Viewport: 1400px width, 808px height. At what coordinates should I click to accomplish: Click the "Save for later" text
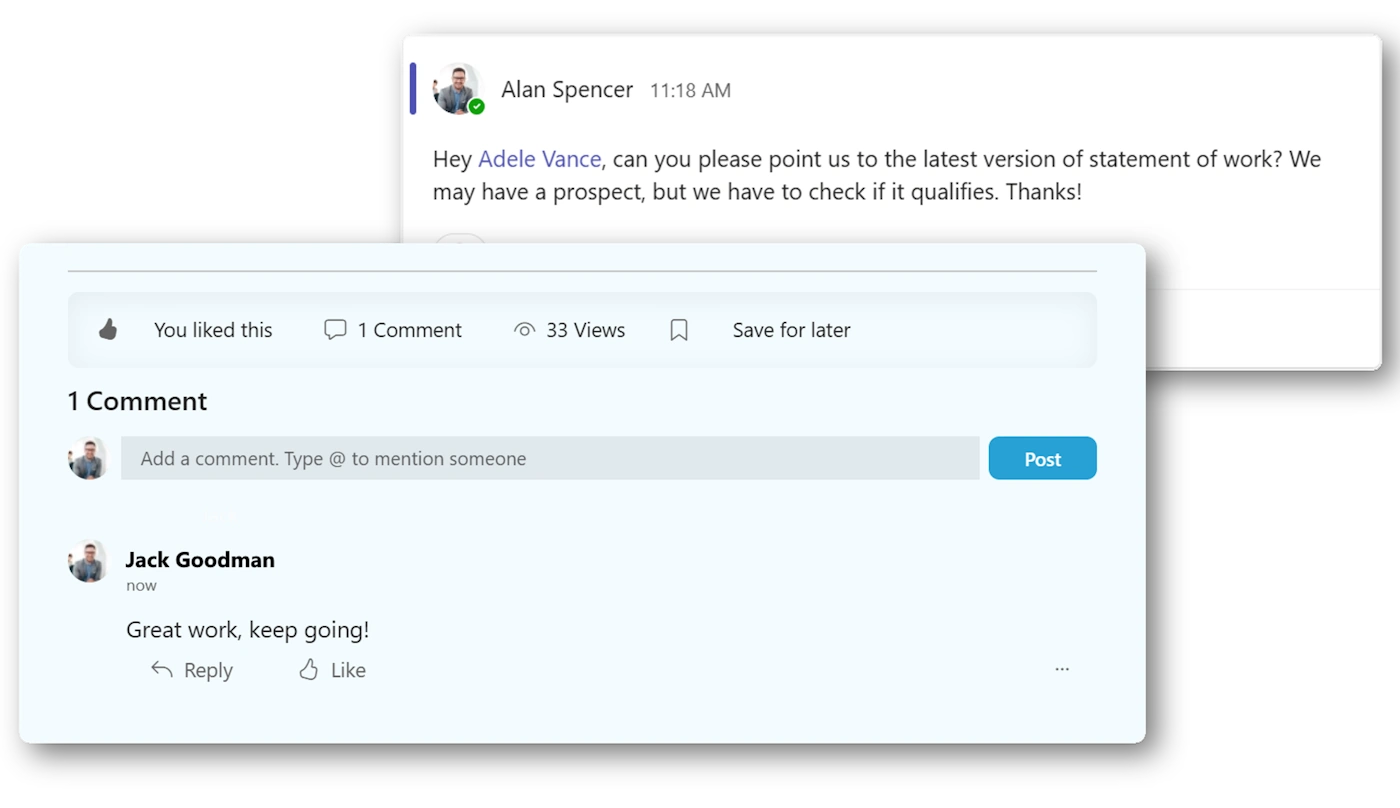[791, 330]
